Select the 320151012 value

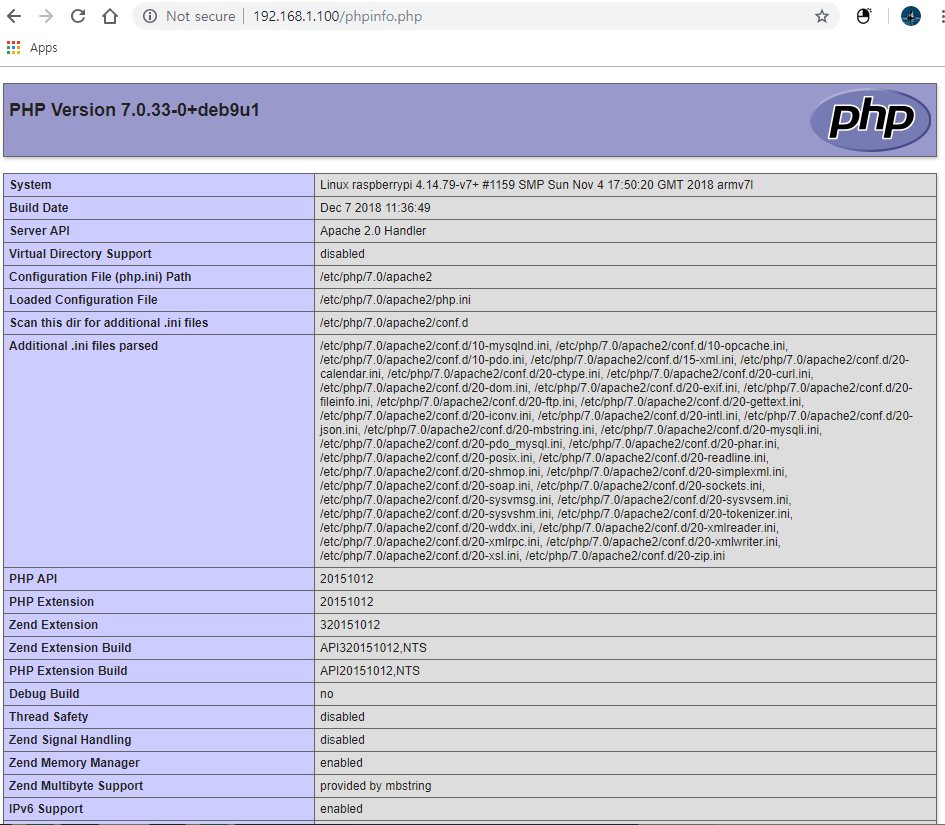pos(350,625)
